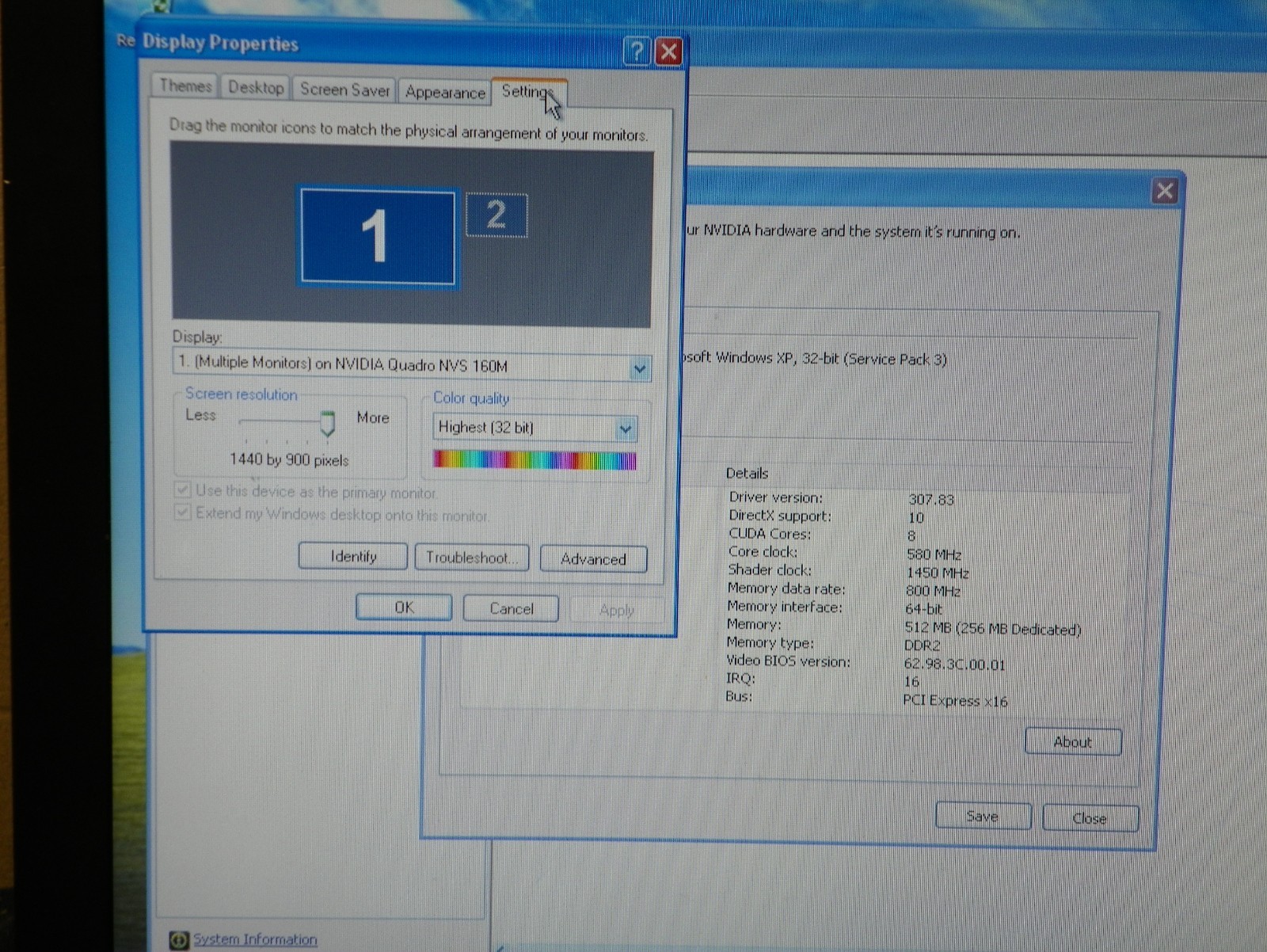Select shader clock value 1450 MHz
Screen dimensions: 1267x952
(938, 572)
